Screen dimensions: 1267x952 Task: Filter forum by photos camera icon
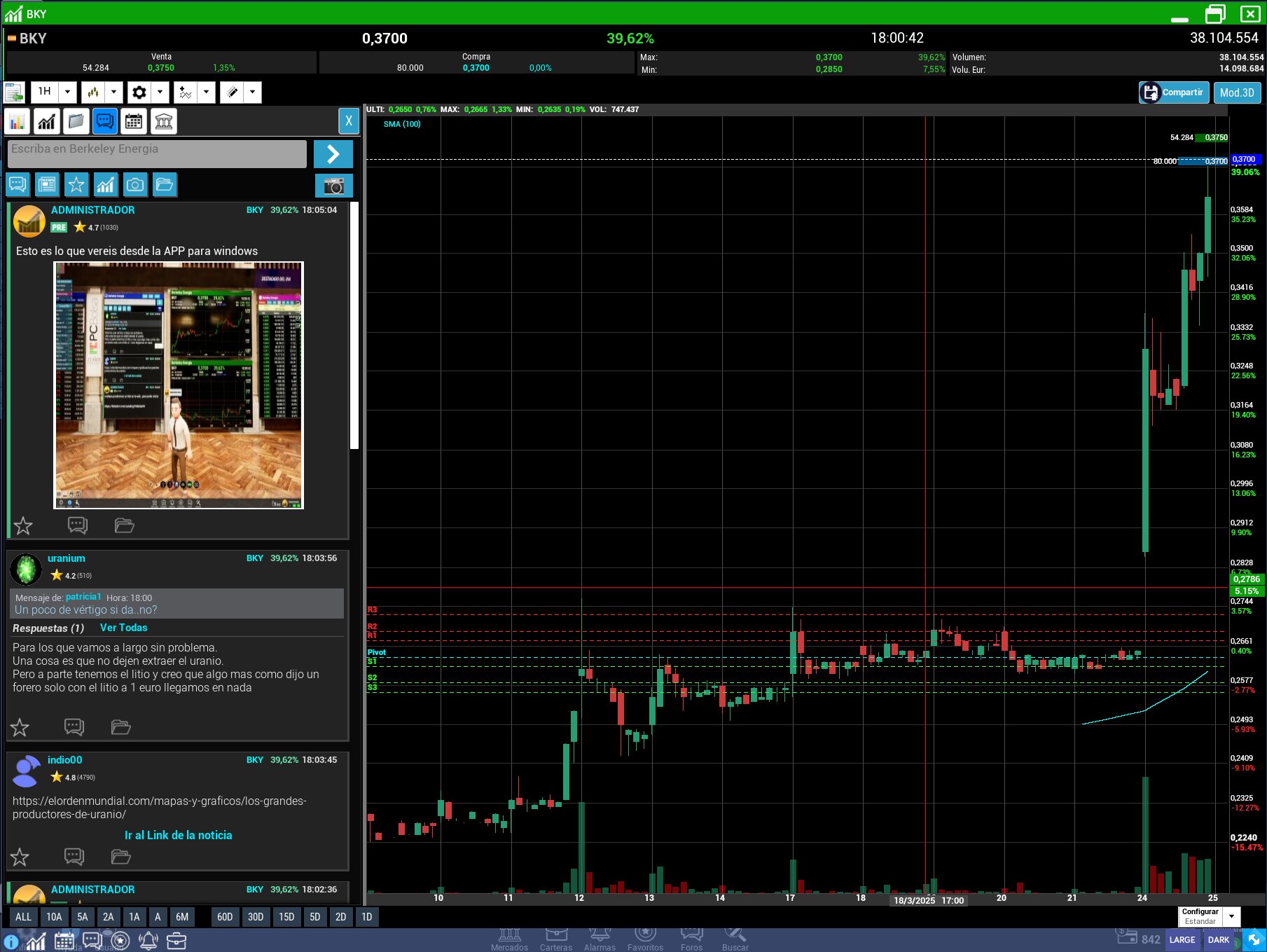135,184
